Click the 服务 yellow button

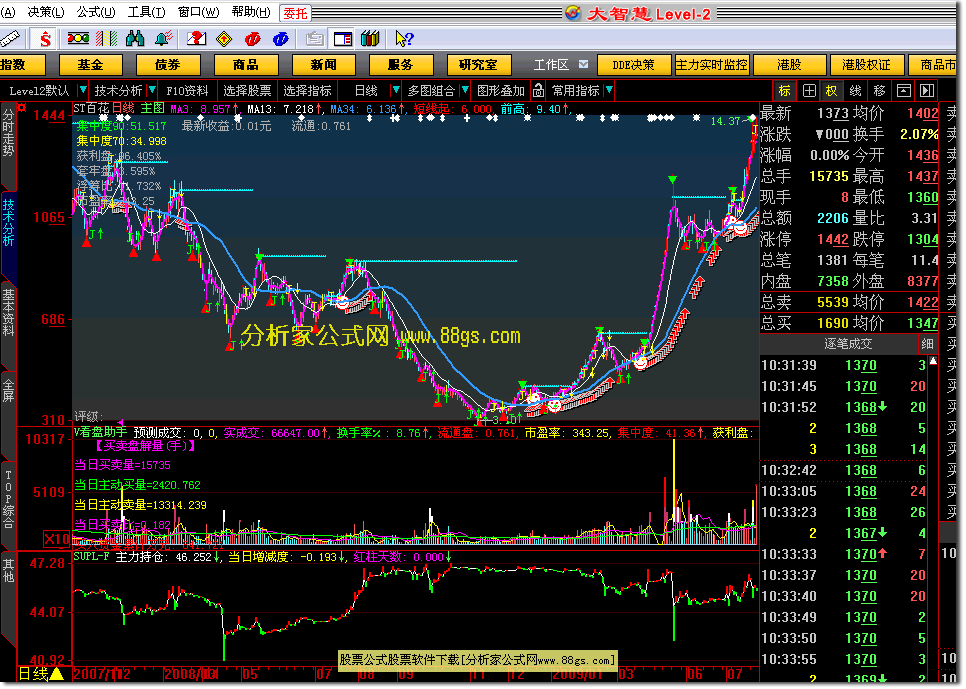(401, 65)
